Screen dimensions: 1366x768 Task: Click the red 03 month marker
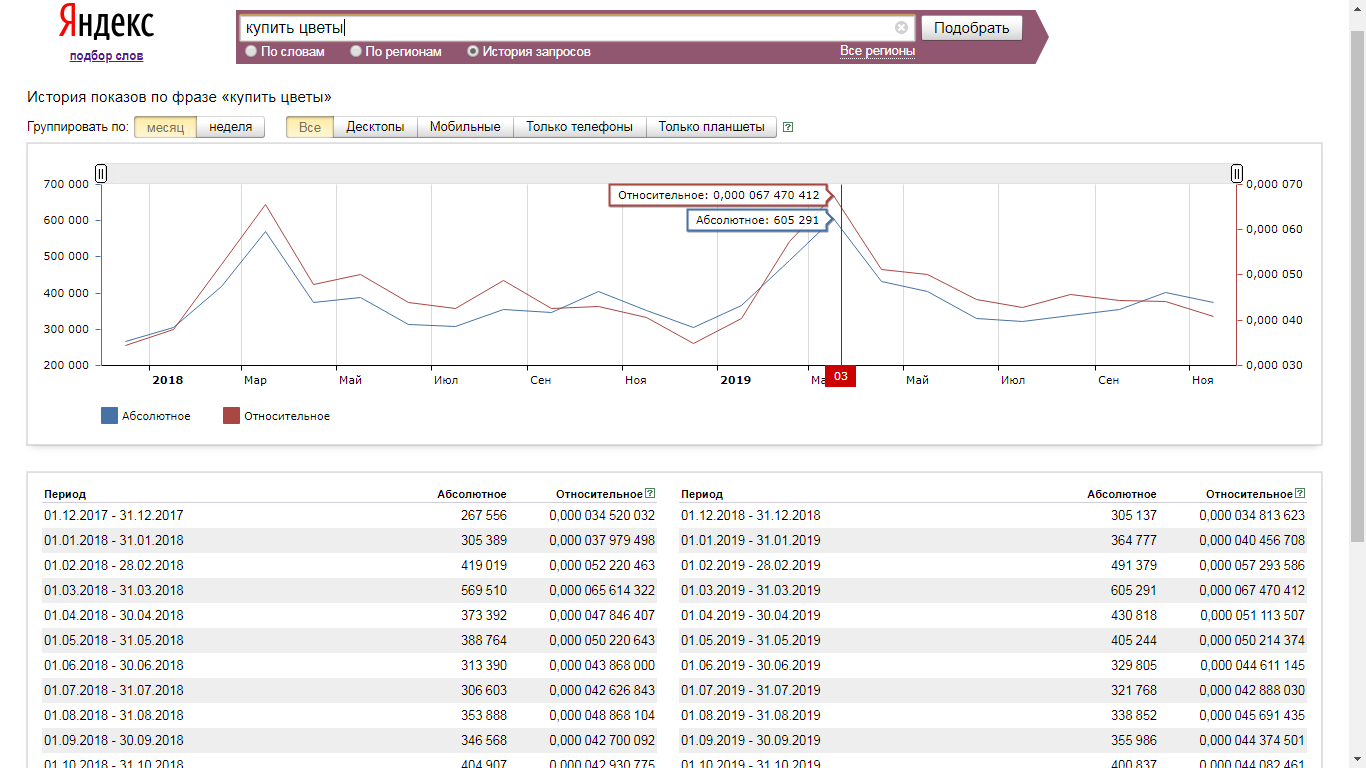[x=840, y=377]
